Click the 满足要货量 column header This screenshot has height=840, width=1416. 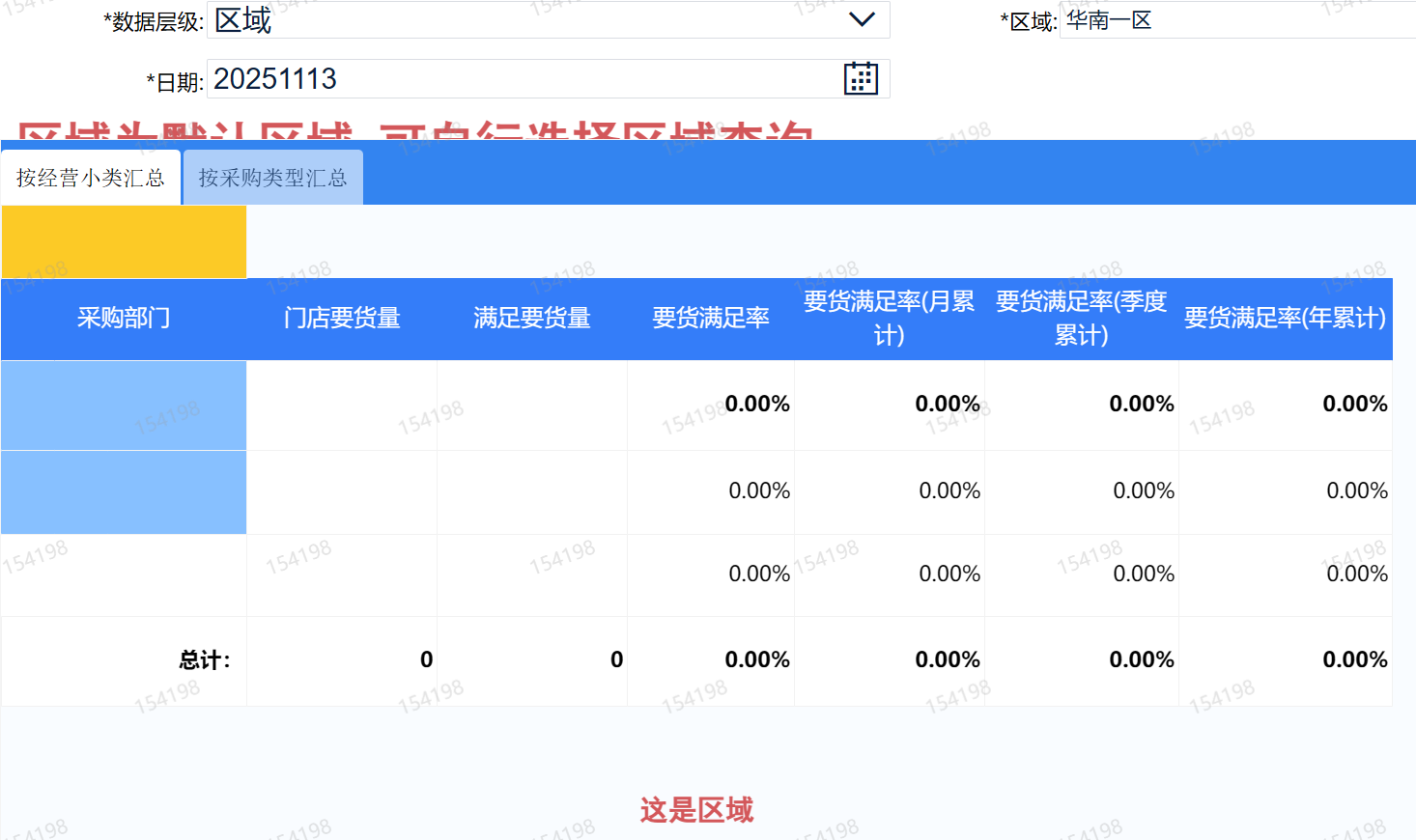click(x=532, y=319)
